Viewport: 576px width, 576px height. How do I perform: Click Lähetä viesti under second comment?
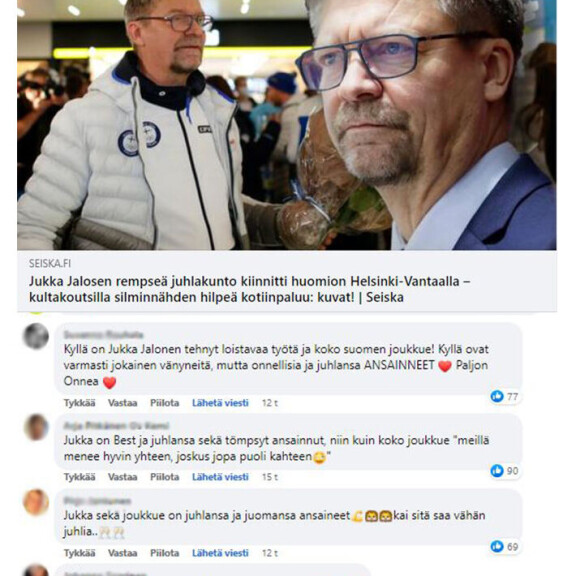[220, 477]
